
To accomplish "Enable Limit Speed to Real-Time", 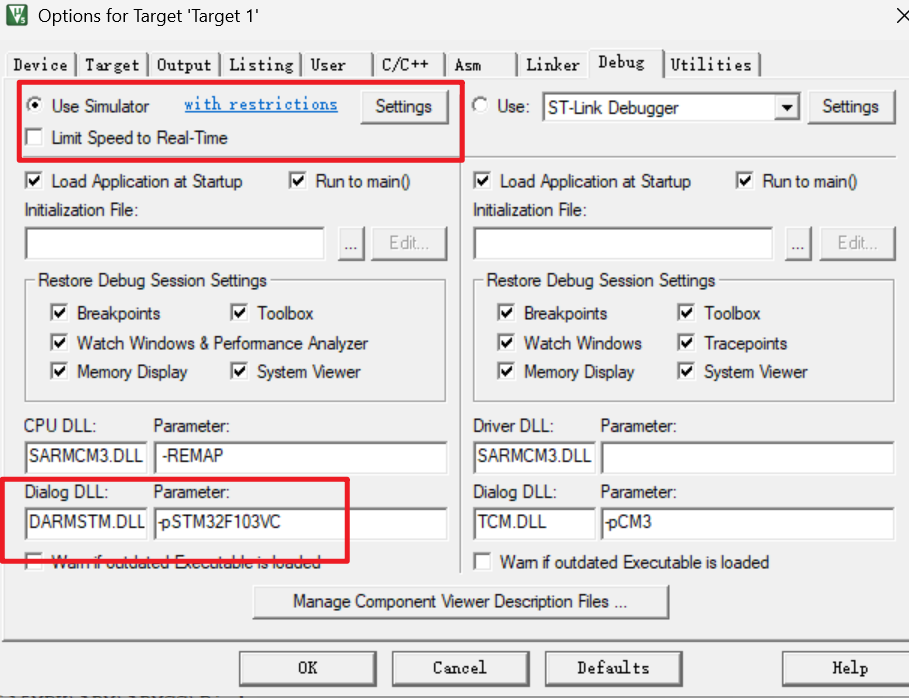I will click(34, 137).
